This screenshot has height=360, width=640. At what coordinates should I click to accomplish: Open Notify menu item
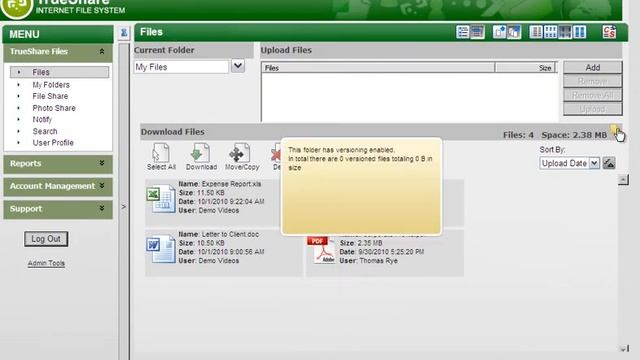click(42, 120)
